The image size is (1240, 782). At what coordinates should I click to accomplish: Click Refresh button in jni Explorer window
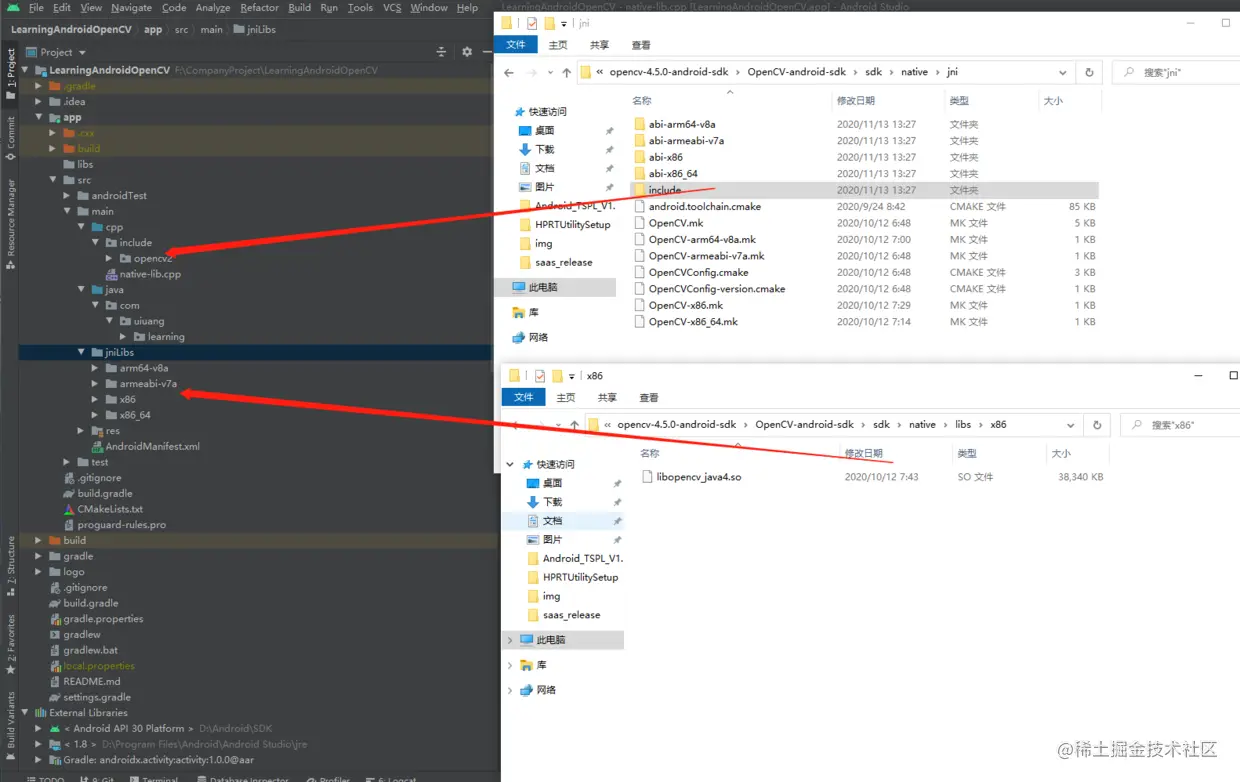tap(1089, 72)
